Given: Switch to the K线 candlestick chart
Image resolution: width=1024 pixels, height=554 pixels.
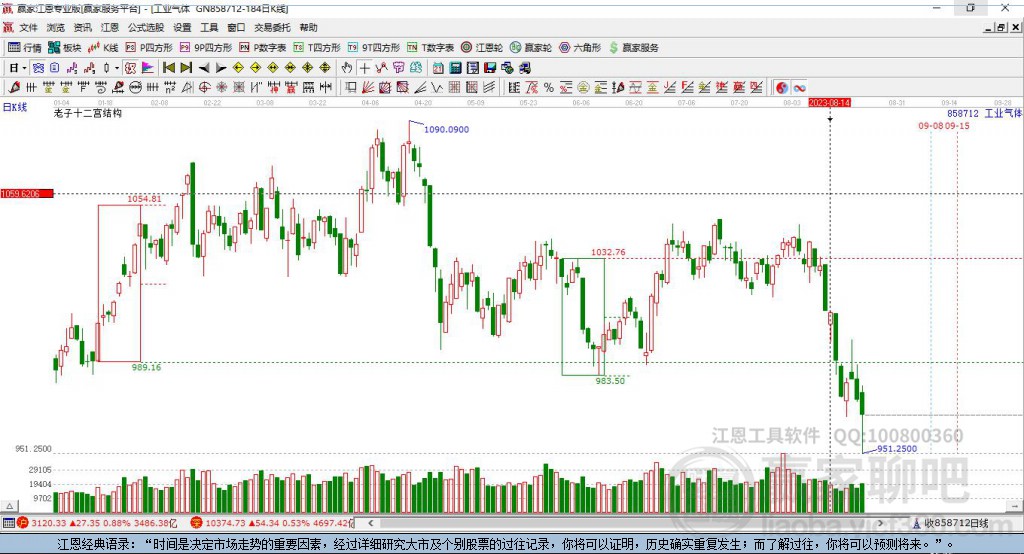Looking at the screenshot, I should (x=103, y=48).
